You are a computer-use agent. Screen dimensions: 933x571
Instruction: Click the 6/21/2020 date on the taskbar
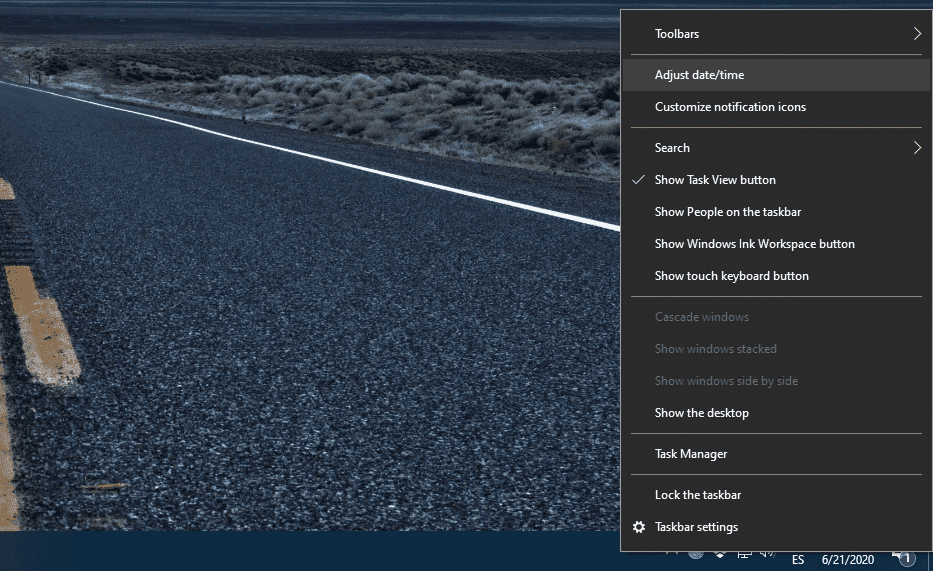click(x=848, y=560)
